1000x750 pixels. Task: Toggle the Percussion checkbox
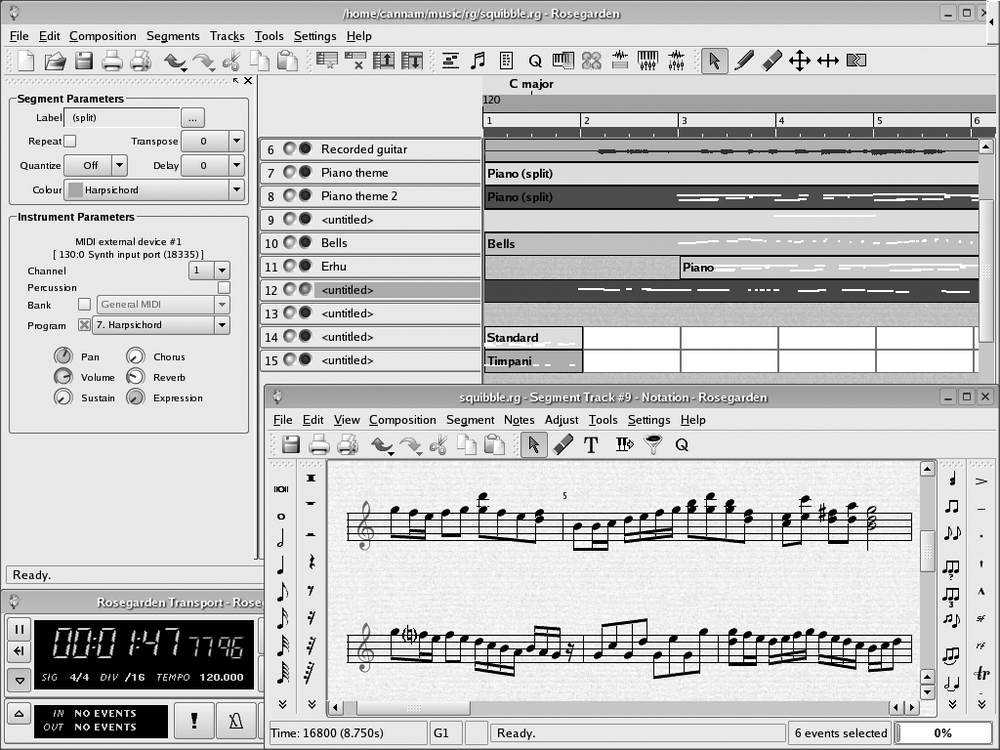point(224,287)
